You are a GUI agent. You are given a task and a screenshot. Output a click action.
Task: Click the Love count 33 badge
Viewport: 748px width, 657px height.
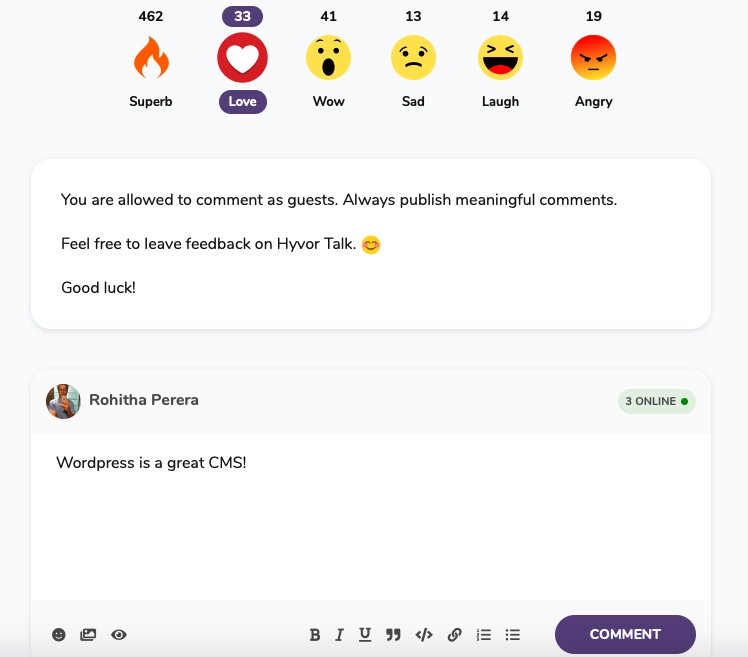(242, 16)
